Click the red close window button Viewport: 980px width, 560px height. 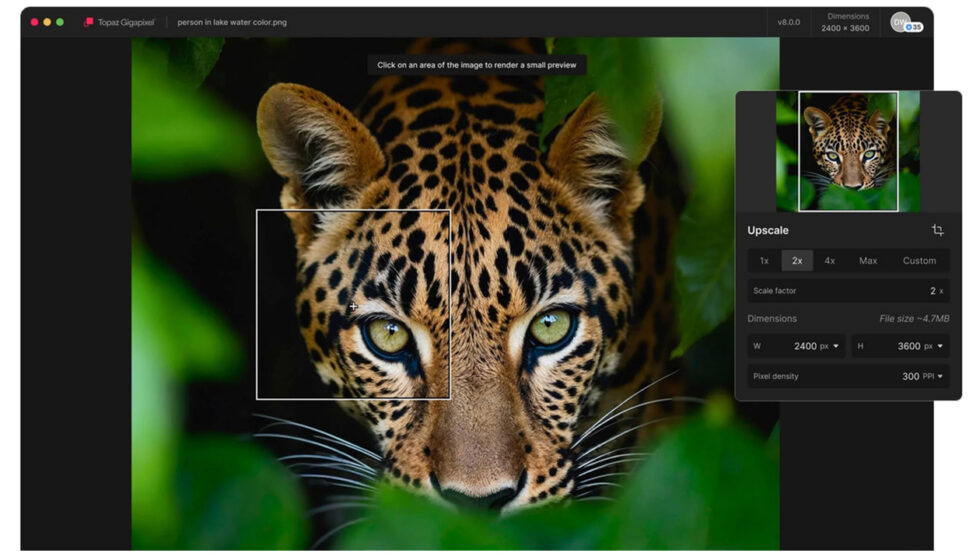click(34, 22)
